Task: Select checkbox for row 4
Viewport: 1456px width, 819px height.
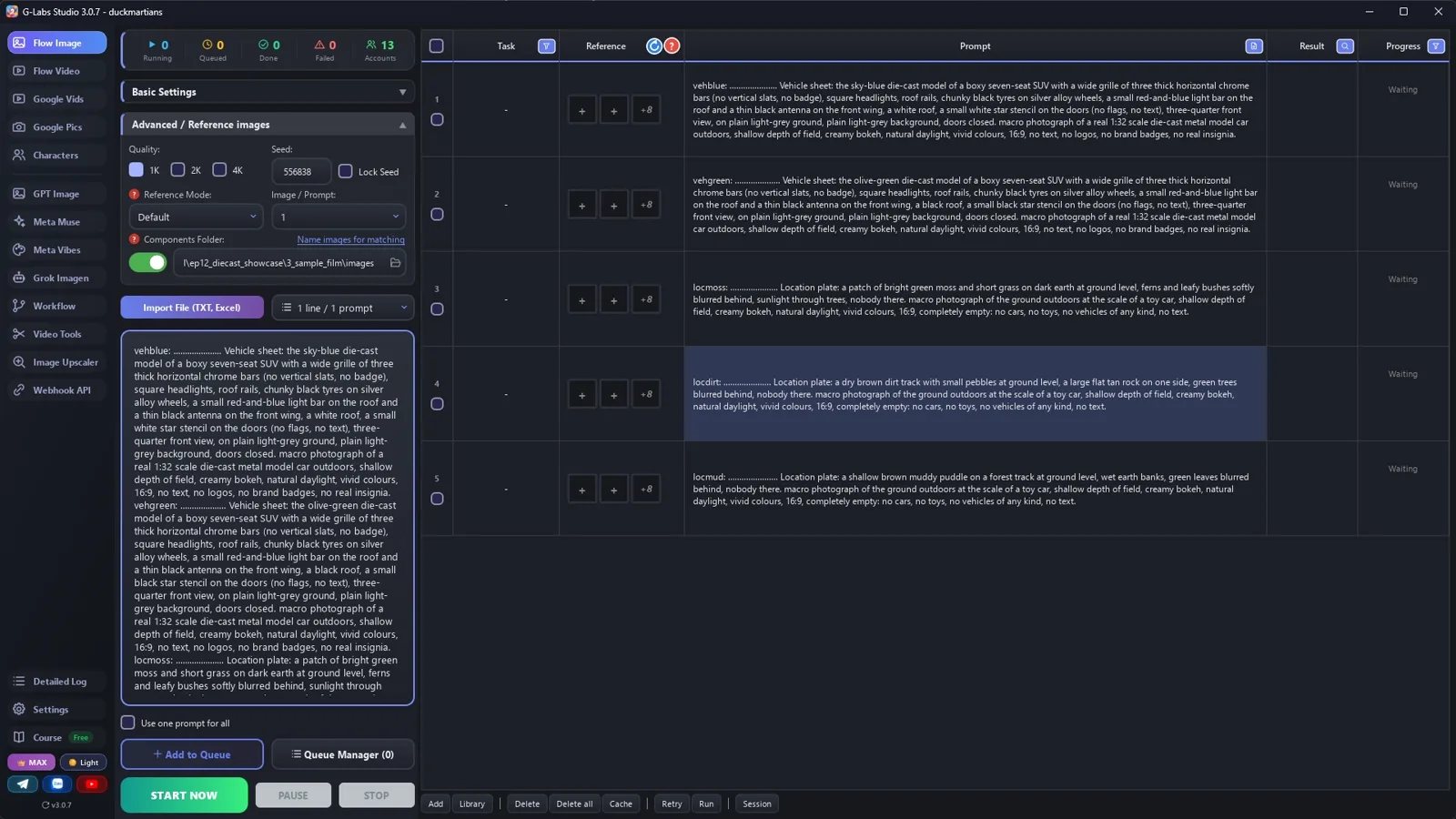Action: coord(437,404)
